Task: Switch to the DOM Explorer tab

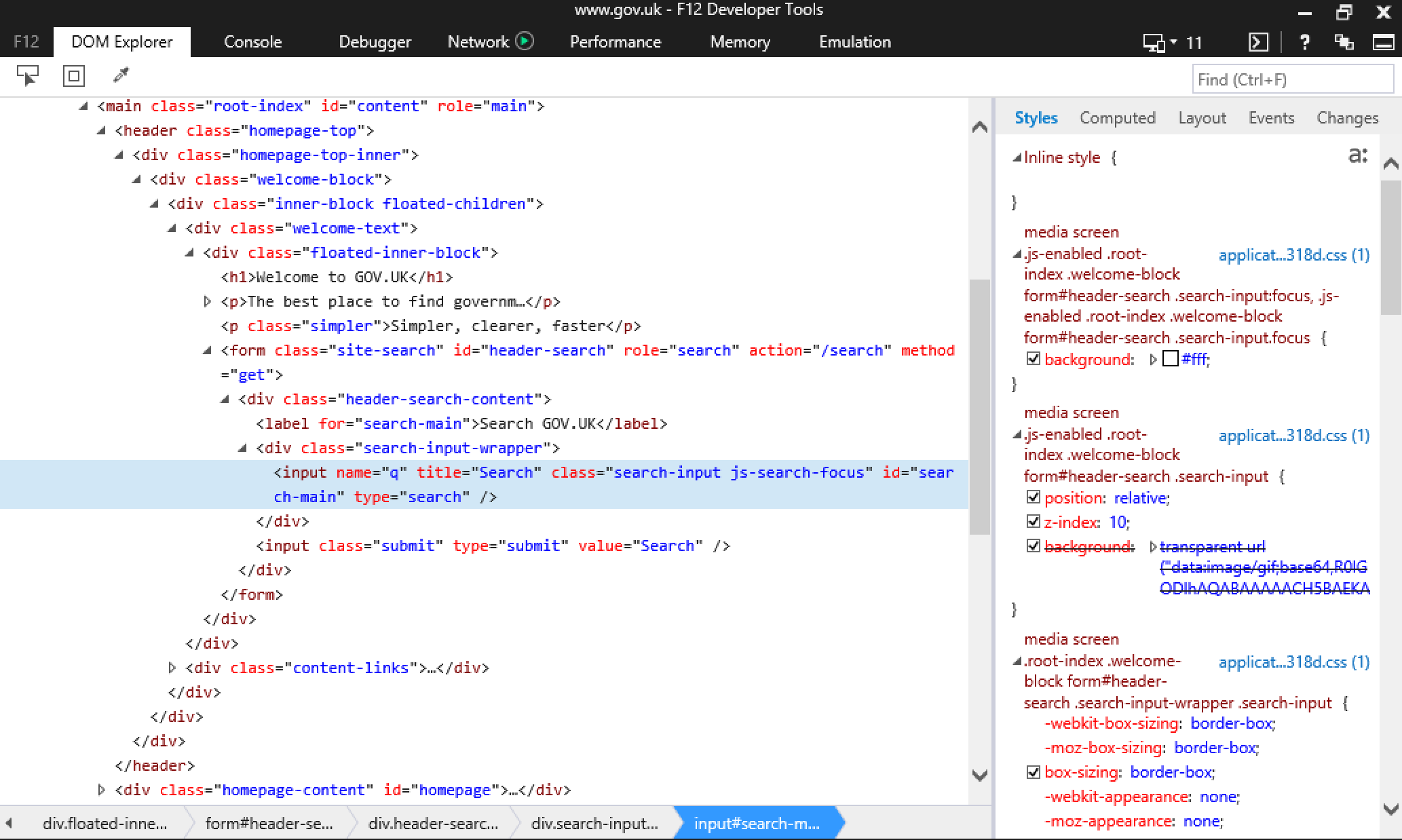Action: (x=122, y=42)
